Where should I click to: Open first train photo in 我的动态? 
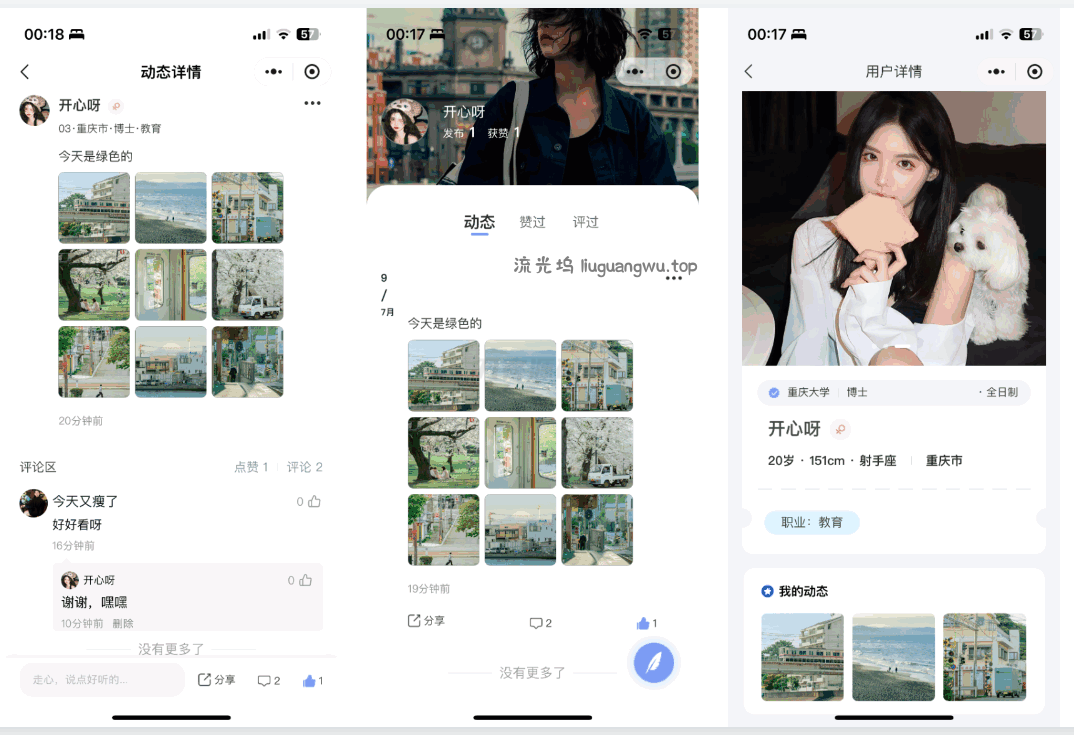point(802,656)
